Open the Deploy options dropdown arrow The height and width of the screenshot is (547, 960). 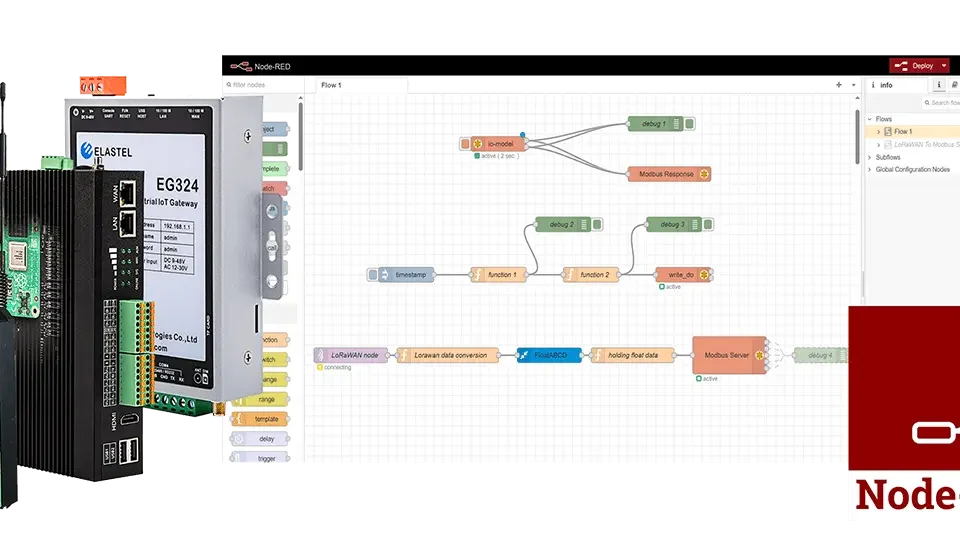click(x=944, y=66)
